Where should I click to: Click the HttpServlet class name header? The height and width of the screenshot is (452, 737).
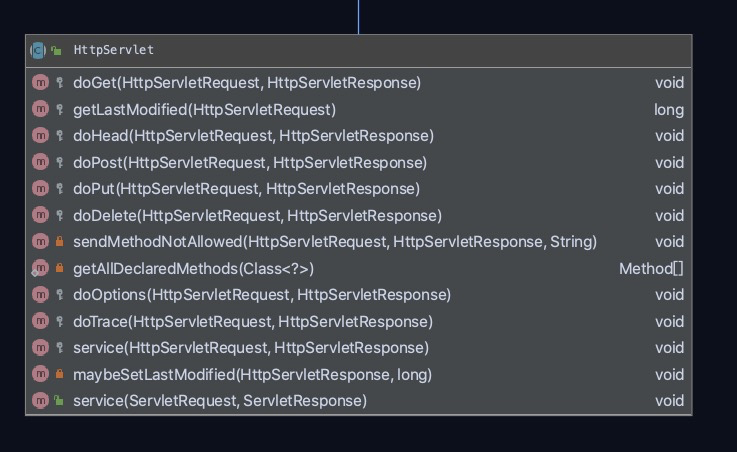(113, 49)
